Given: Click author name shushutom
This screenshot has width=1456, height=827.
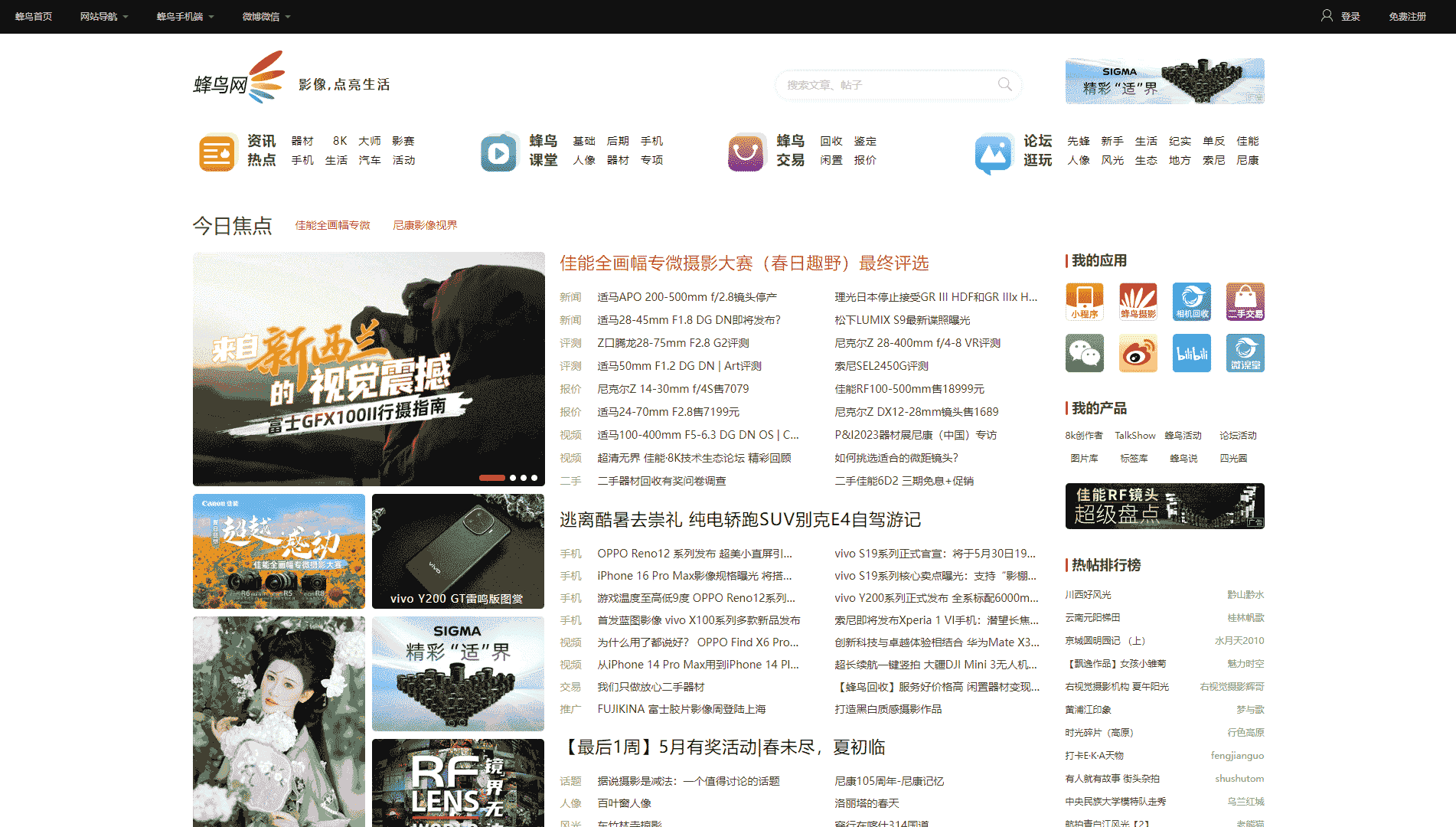Looking at the screenshot, I should click(x=1239, y=779).
